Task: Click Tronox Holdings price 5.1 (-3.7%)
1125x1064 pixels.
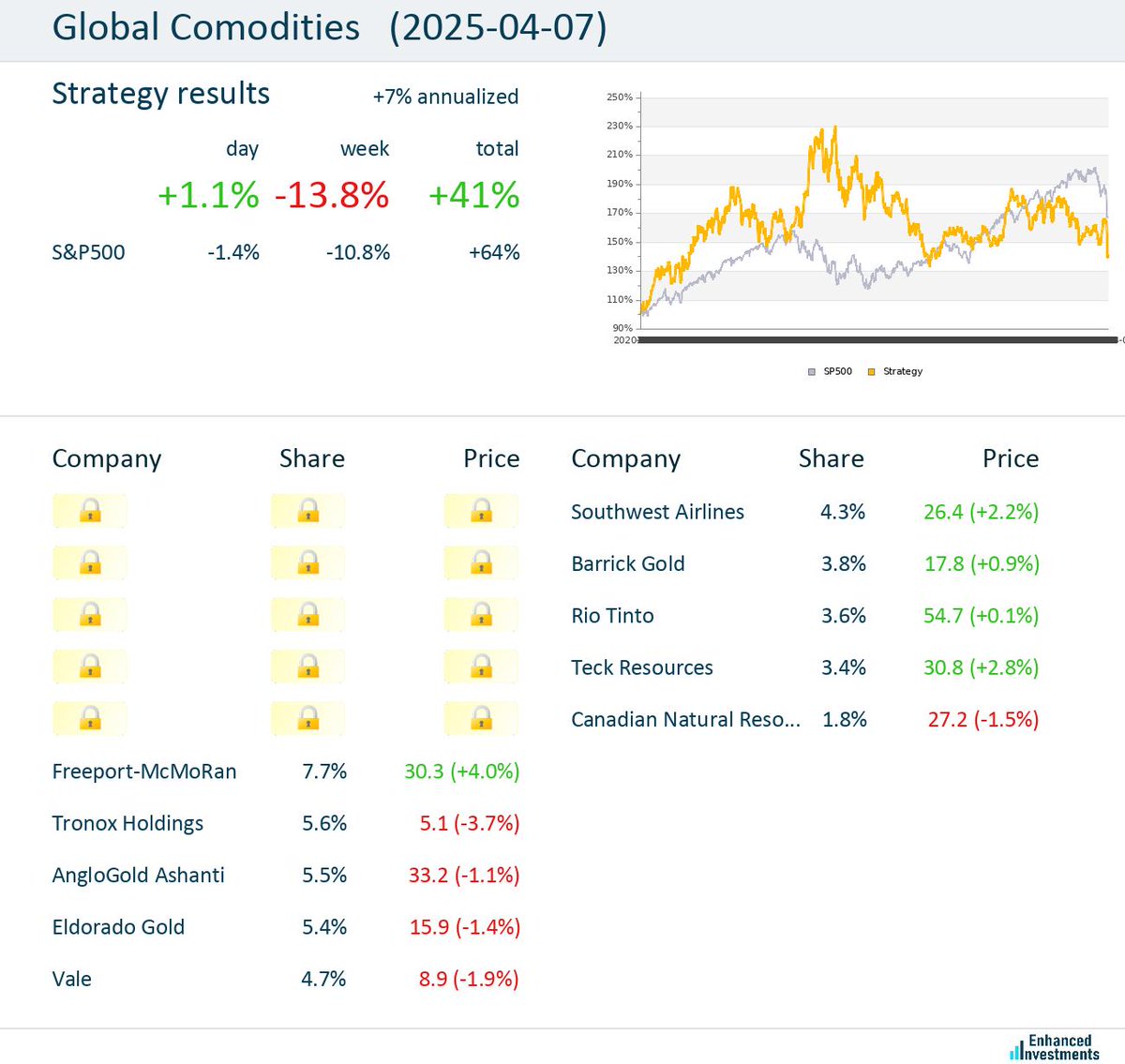Action: [x=470, y=823]
